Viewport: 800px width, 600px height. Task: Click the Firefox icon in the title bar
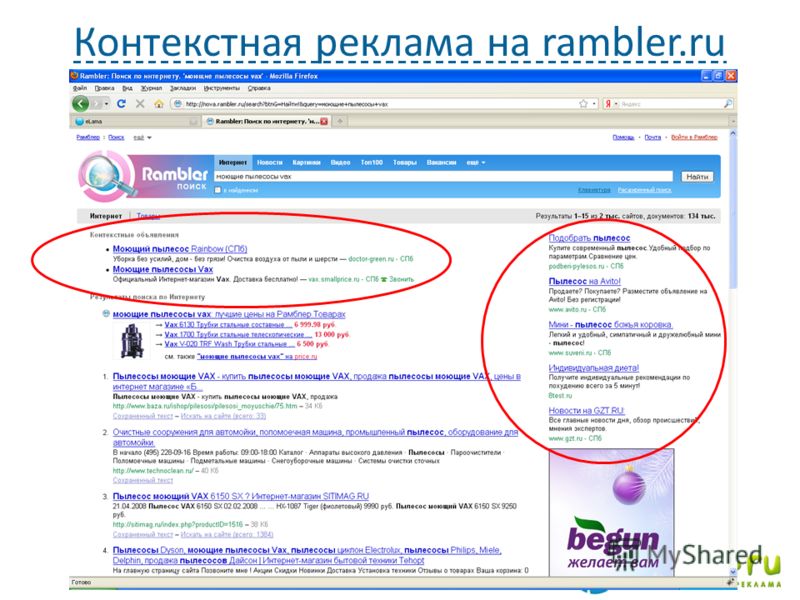[x=74, y=76]
